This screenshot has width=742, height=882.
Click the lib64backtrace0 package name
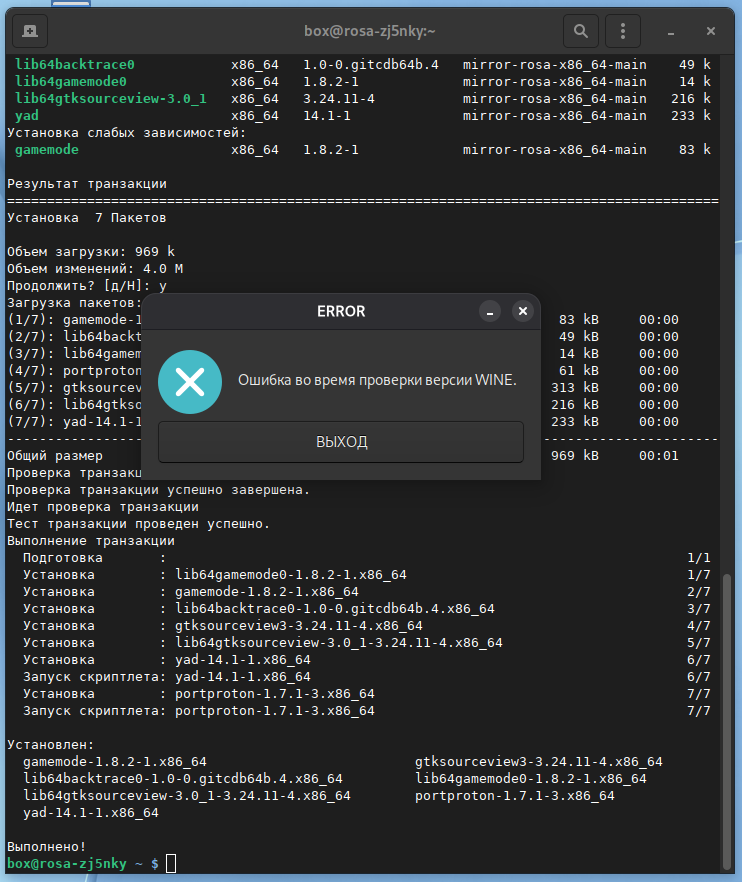tap(75, 65)
